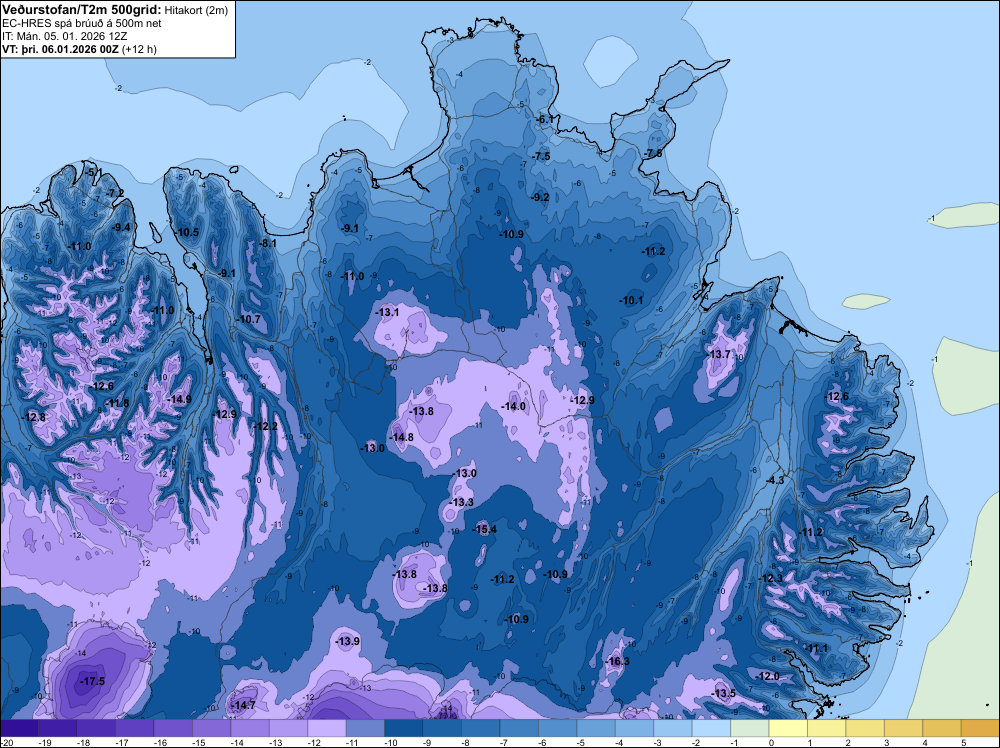1000x748 pixels.
Task: Click the -10.5 temperature value
Action: click(186, 233)
